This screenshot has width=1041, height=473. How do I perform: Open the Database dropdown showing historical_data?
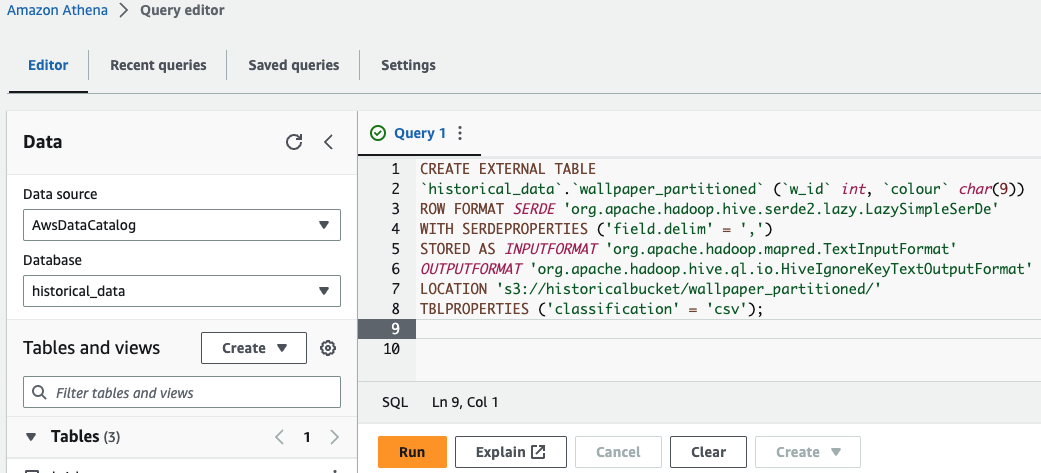pyautogui.click(x=181, y=291)
